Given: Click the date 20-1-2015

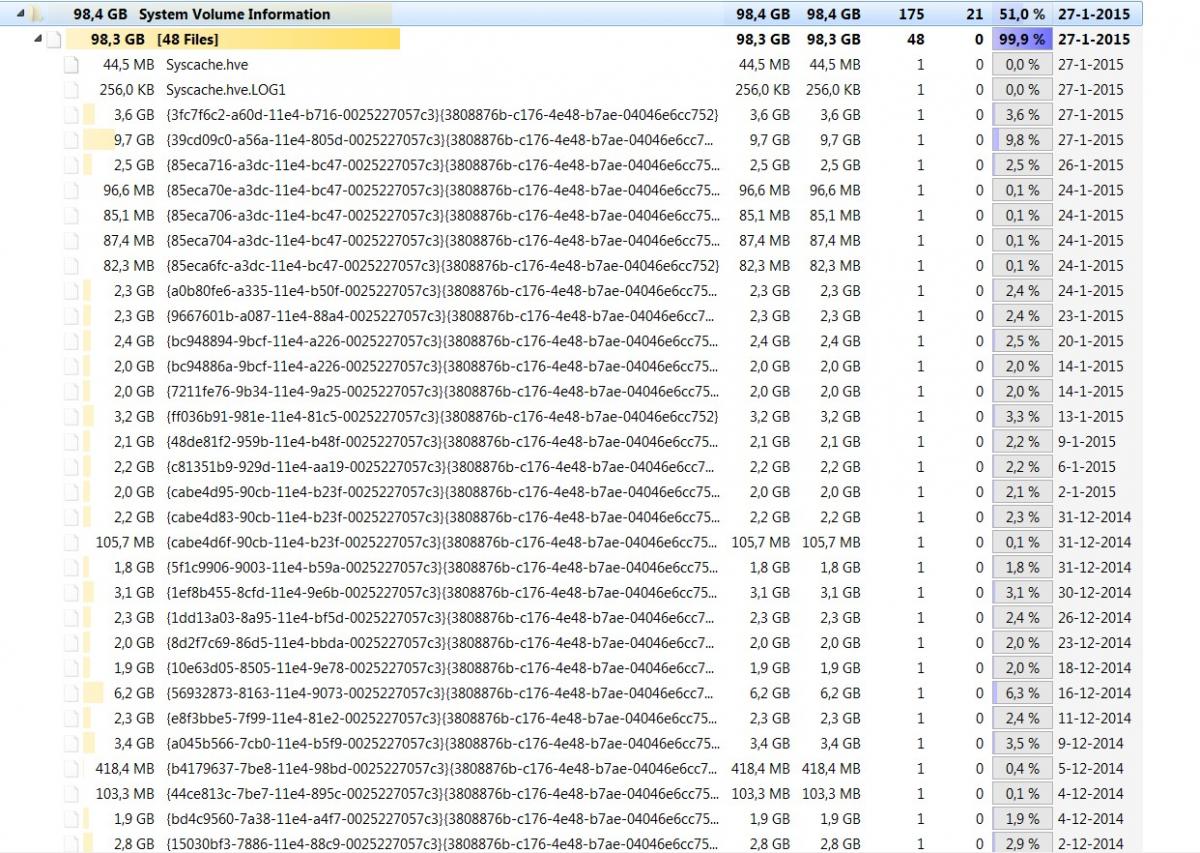Looking at the screenshot, I should (1090, 341).
